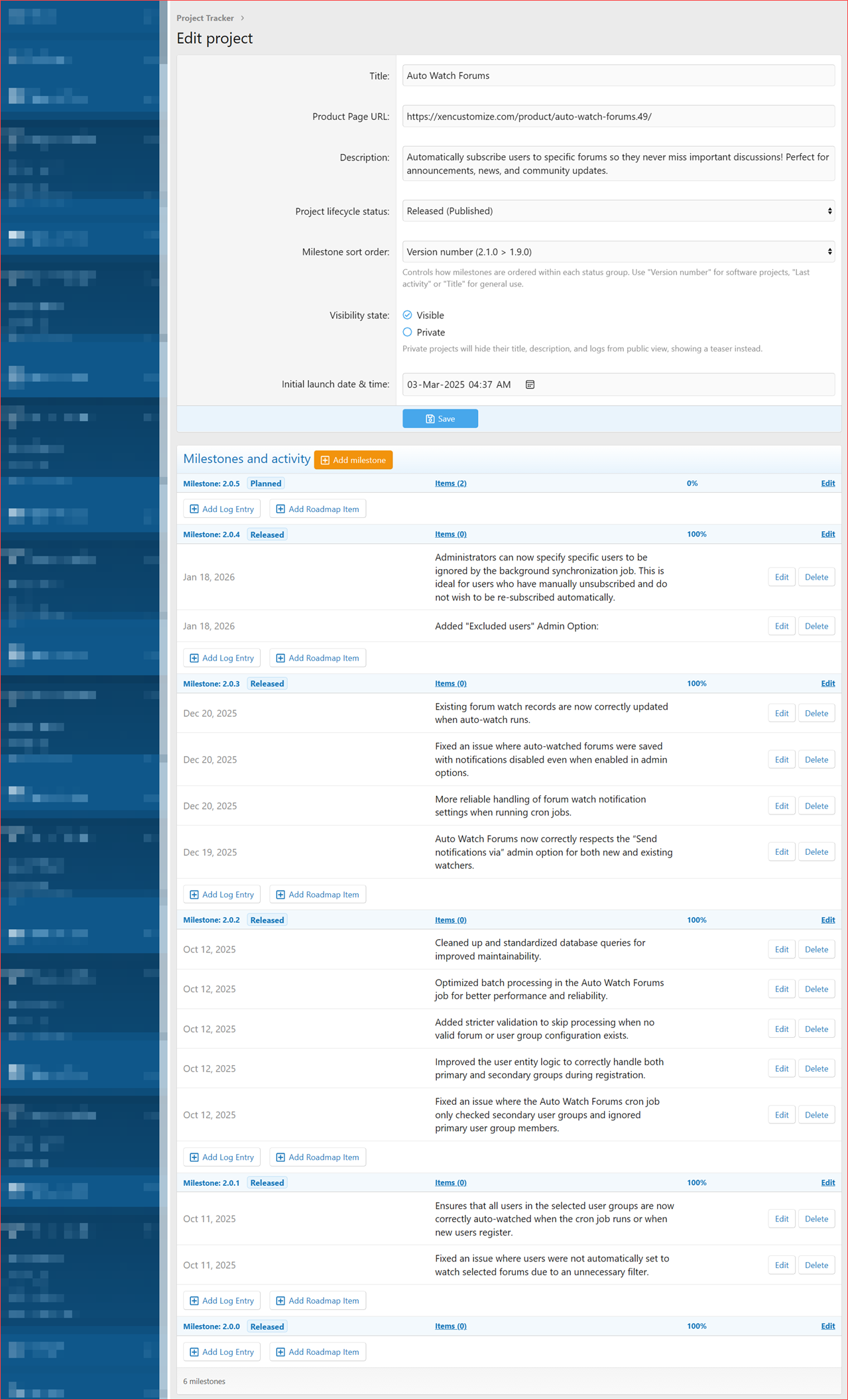Delete 'More reliable handling' log entry

click(816, 806)
